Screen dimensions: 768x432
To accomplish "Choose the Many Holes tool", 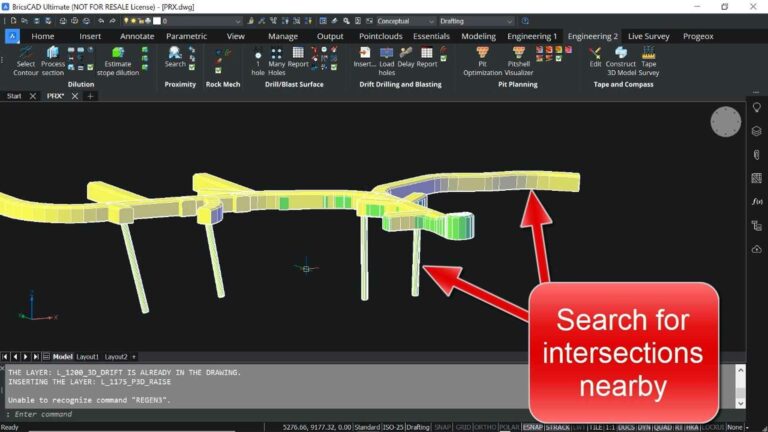I will (276, 58).
